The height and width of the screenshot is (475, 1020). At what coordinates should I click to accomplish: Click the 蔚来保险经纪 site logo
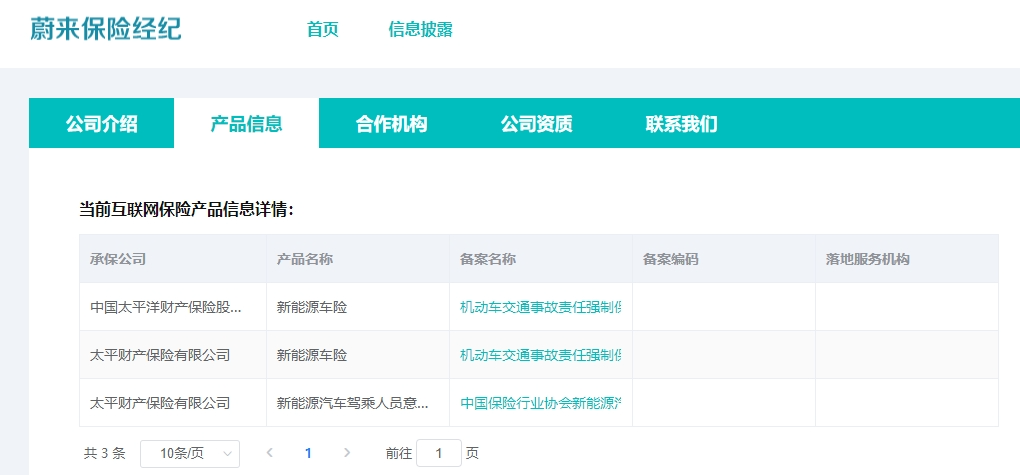point(106,28)
